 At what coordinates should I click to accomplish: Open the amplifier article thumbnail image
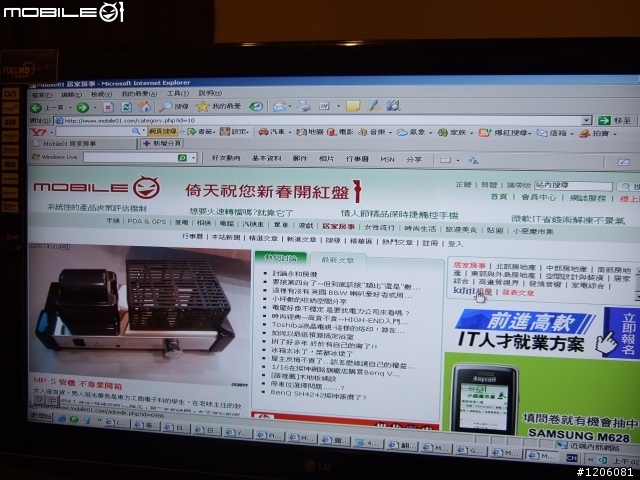[x=139, y=312]
